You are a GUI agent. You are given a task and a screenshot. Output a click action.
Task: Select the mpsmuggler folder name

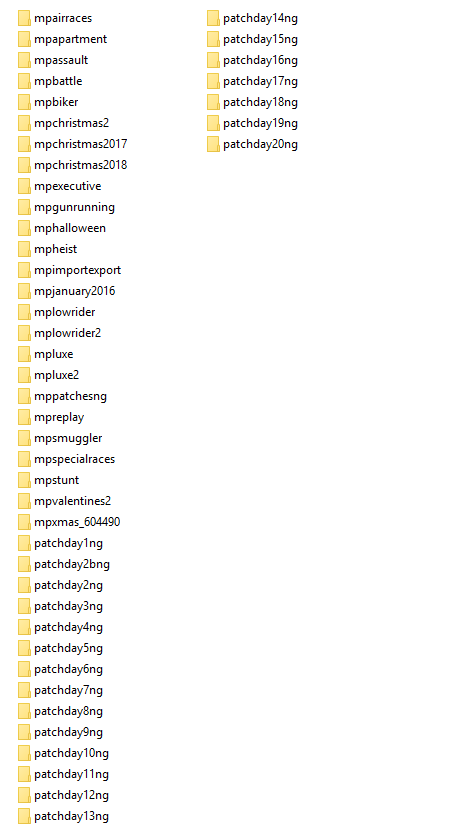(x=68, y=438)
